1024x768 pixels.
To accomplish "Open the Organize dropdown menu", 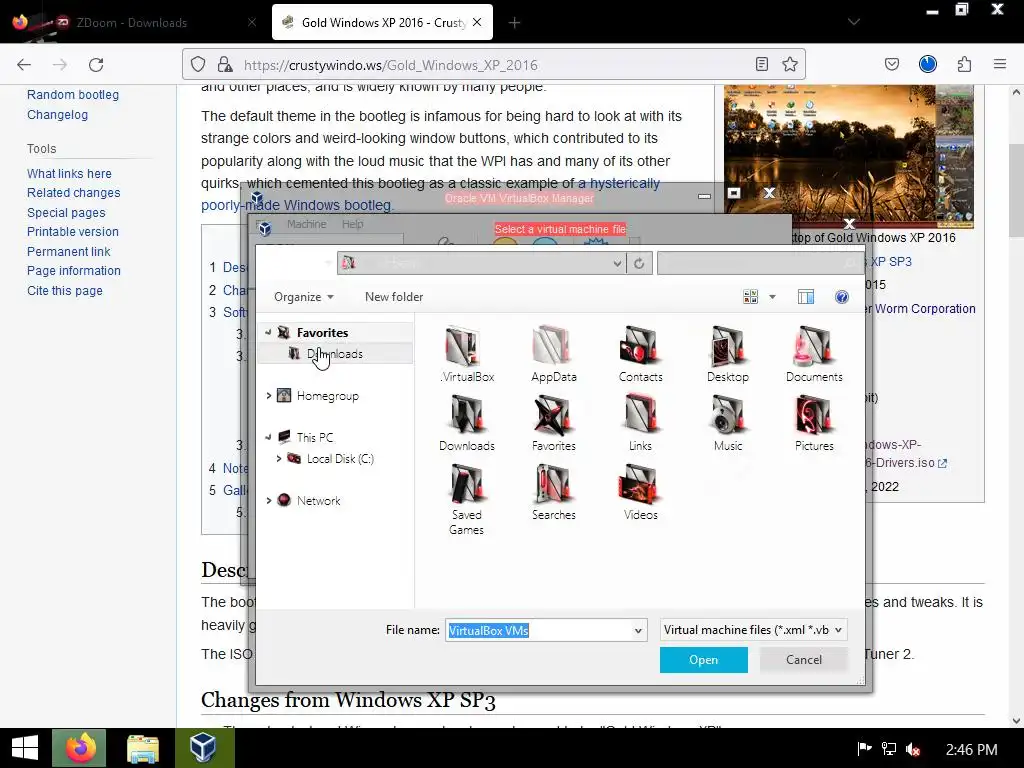I will coord(304,297).
